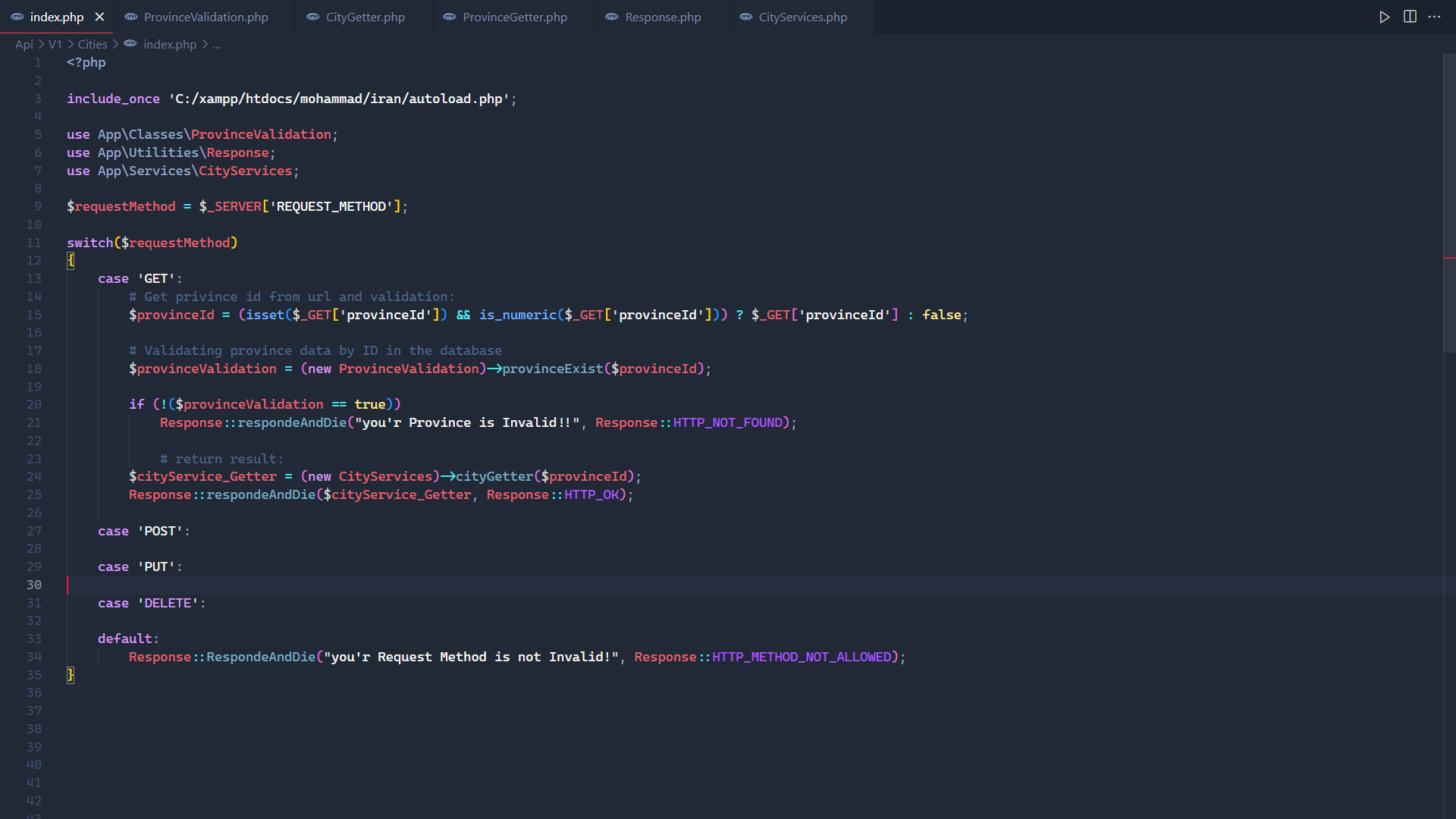Switch to the Response.php tab

click(661, 17)
